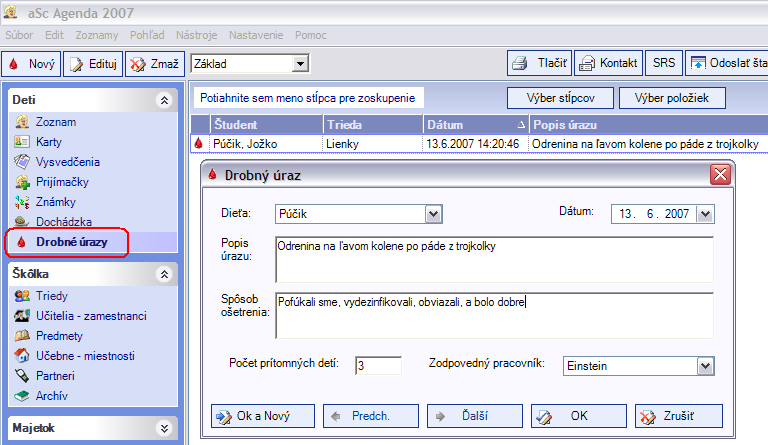
Task: Go to previous record with Predch.
Action: (x=371, y=416)
